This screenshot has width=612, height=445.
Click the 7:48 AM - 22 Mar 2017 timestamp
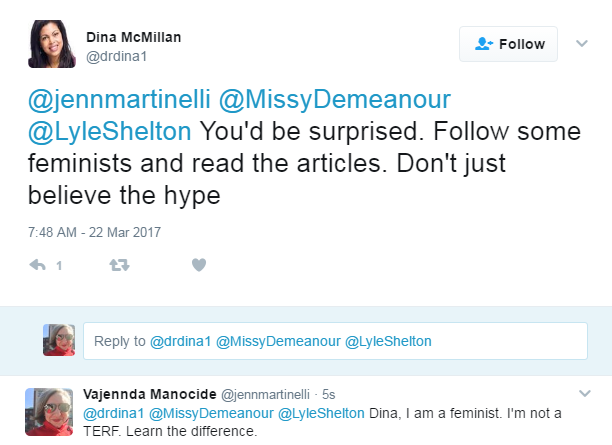coord(94,232)
